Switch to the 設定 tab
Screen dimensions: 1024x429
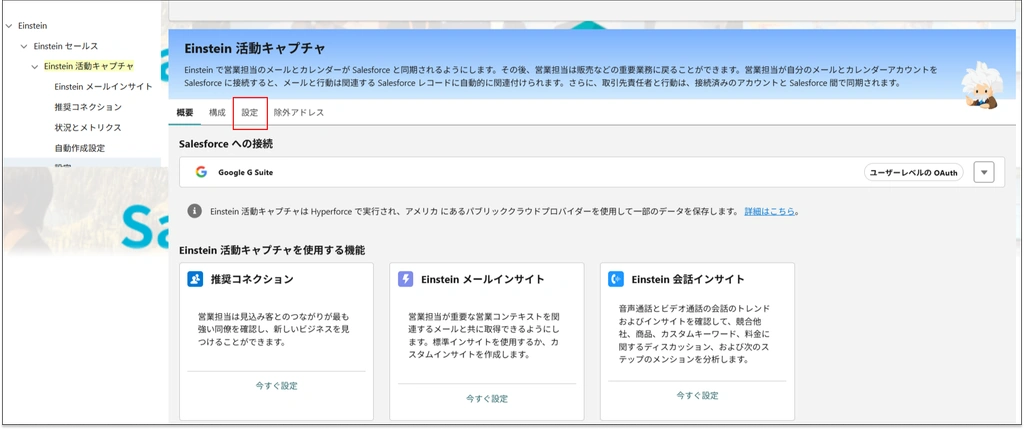pyautogui.click(x=249, y=113)
